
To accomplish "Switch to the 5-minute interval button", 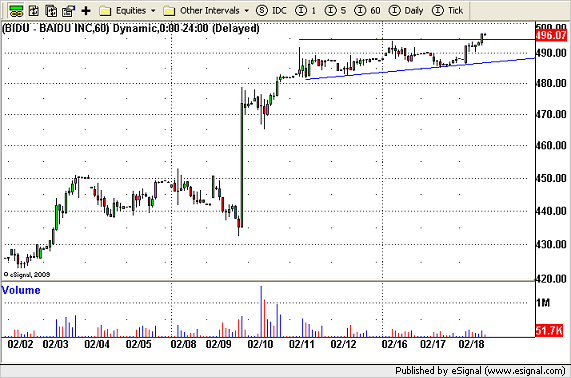I will 335,11.
